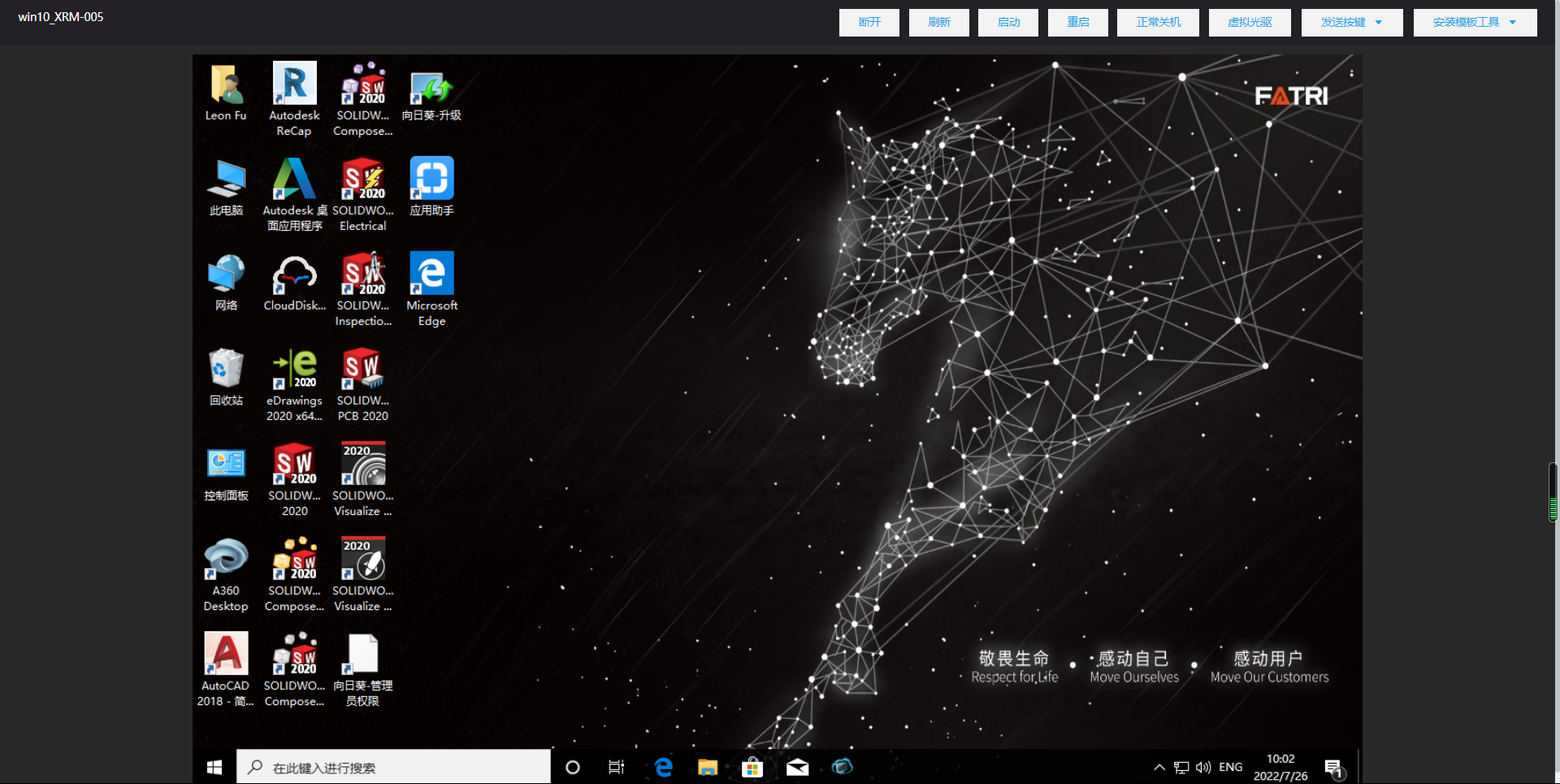The width and height of the screenshot is (1560, 784).
Task: Open the Mail app from the taskbar
Action: [797, 767]
